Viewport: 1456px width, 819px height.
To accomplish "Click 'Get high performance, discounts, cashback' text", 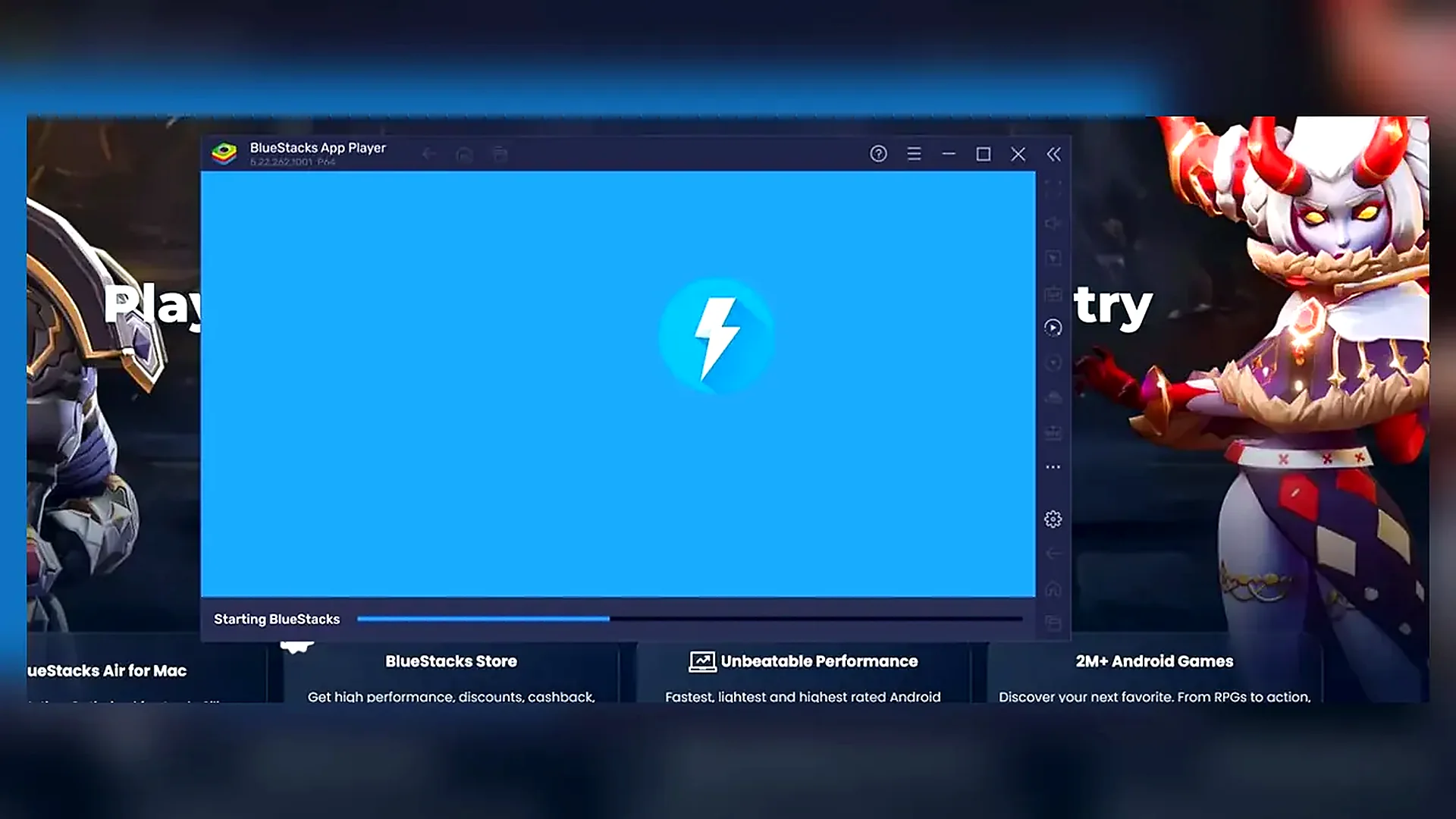I will [x=451, y=696].
